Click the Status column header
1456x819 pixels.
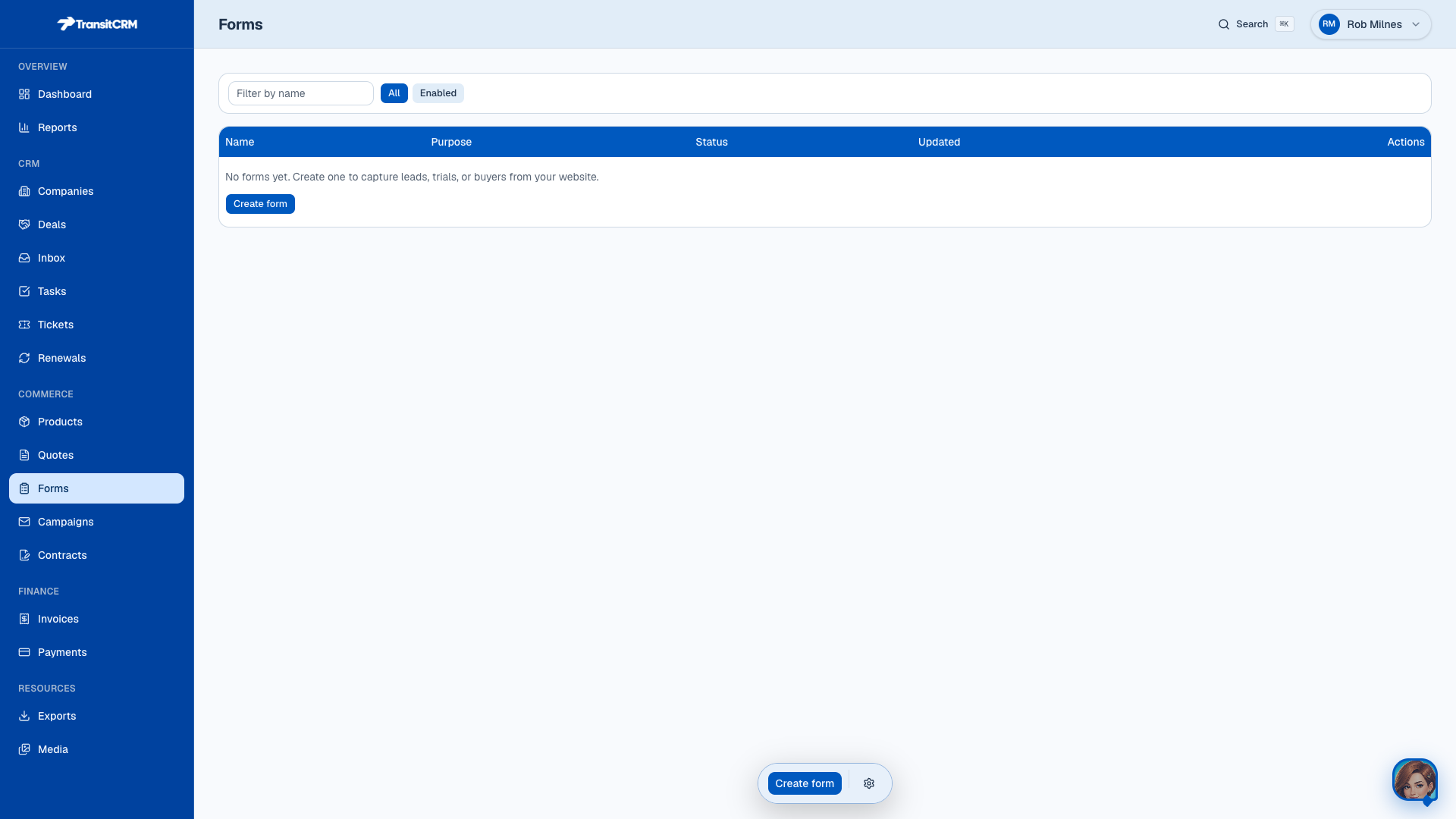tap(711, 142)
